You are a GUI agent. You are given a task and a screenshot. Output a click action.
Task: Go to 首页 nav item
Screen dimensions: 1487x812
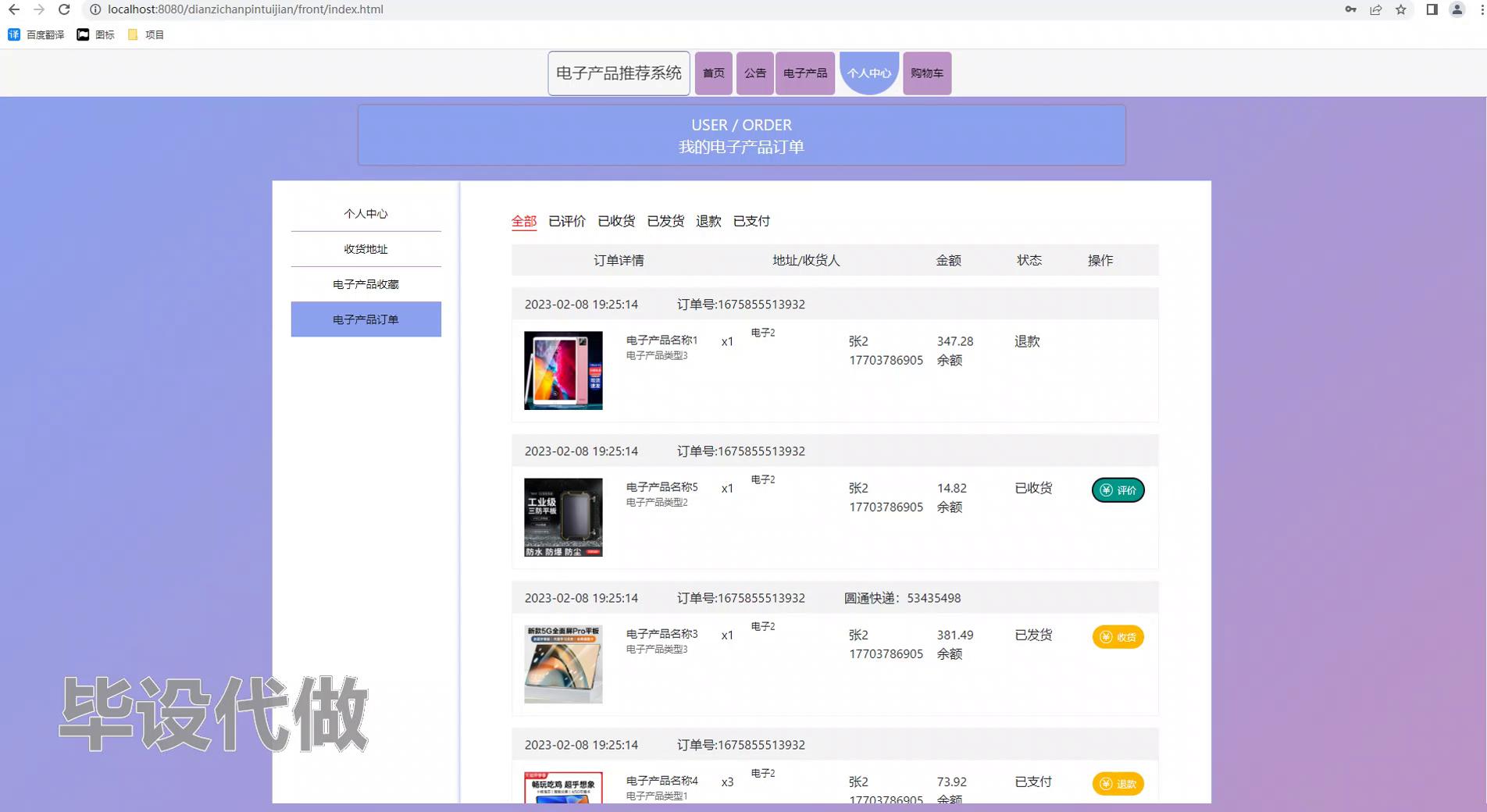click(714, 73)
